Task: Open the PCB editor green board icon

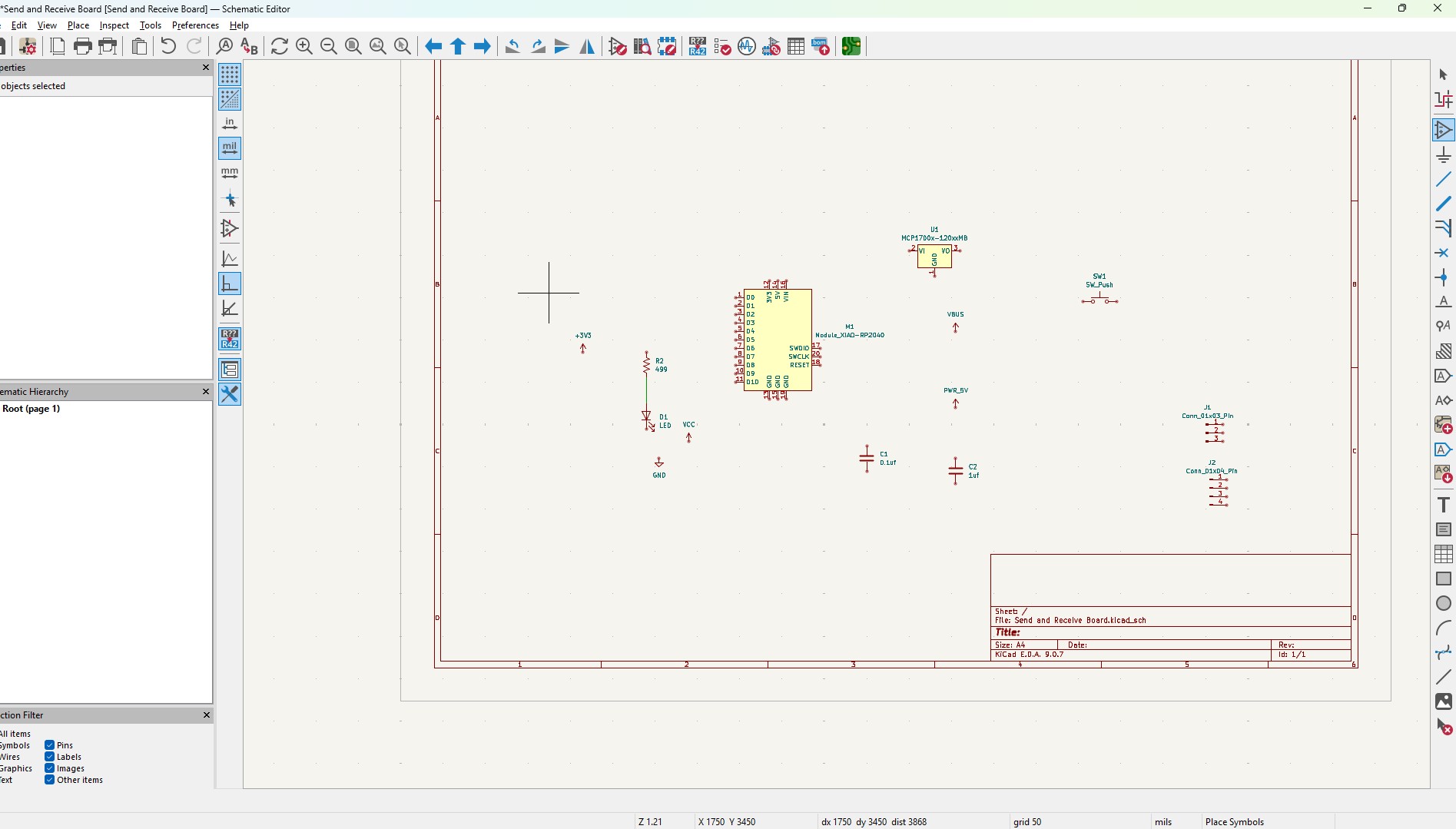Action: pyautogui.click(x=851, y=47)
